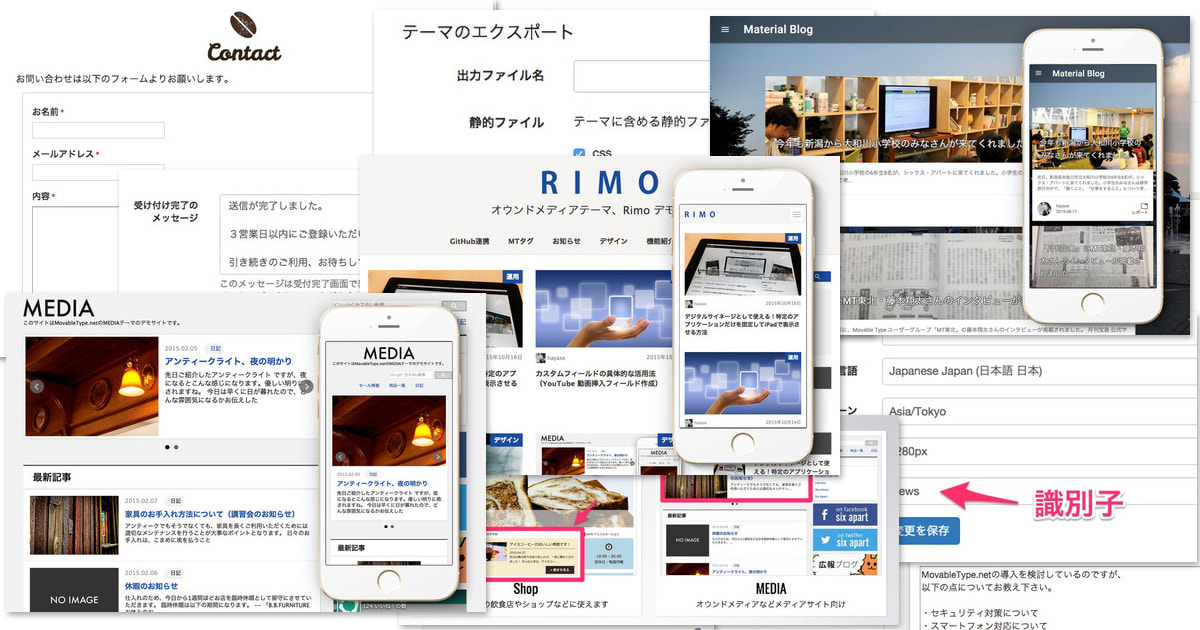Open MTタグ menu item on RIMO site
Viewport: 1200px width, 630px height.
coord(520,241)
